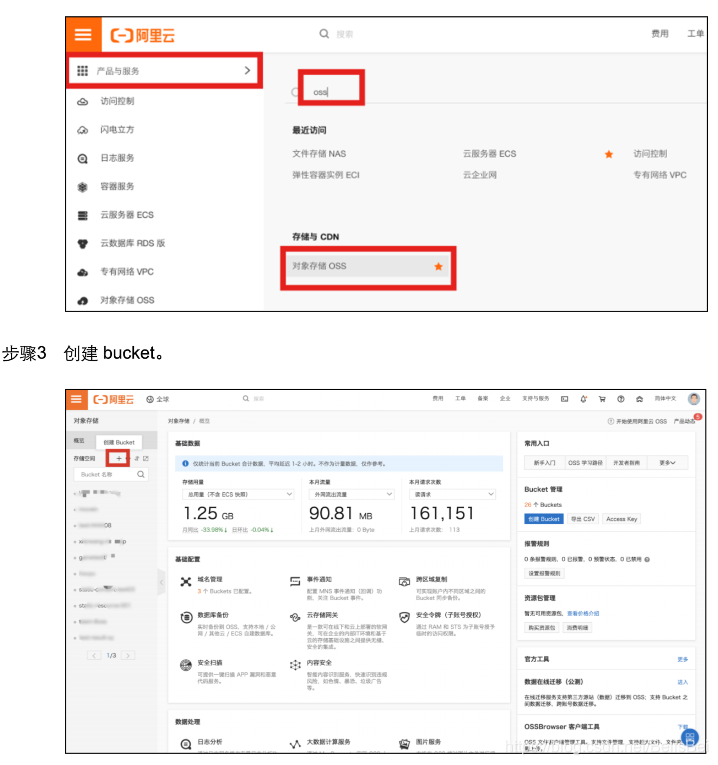
Task: Open 容器服务 in the left sidebar
Action: [x=117, y=186]
